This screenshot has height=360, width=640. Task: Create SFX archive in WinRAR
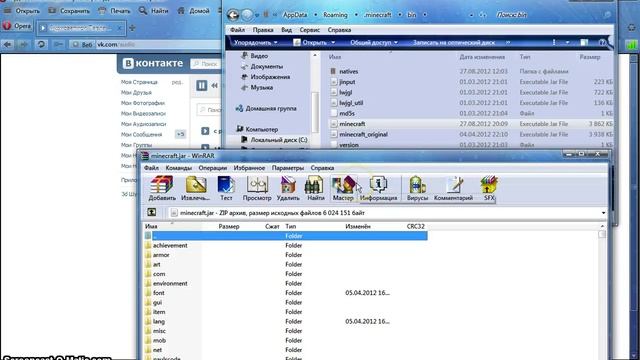point(489,188)
